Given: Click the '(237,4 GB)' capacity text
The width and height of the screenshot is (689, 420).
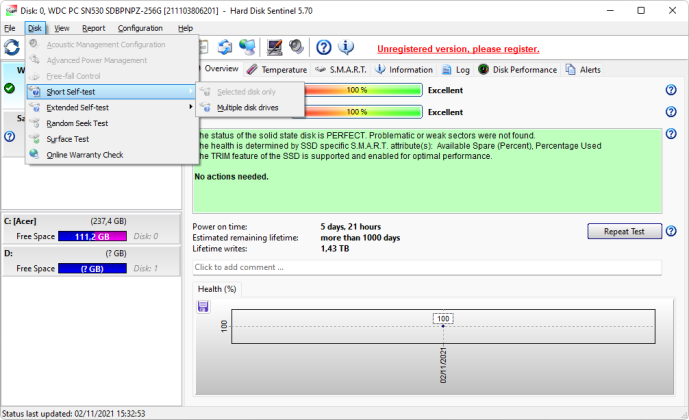Looking at the screenshot, I should (x=108, y=221).
